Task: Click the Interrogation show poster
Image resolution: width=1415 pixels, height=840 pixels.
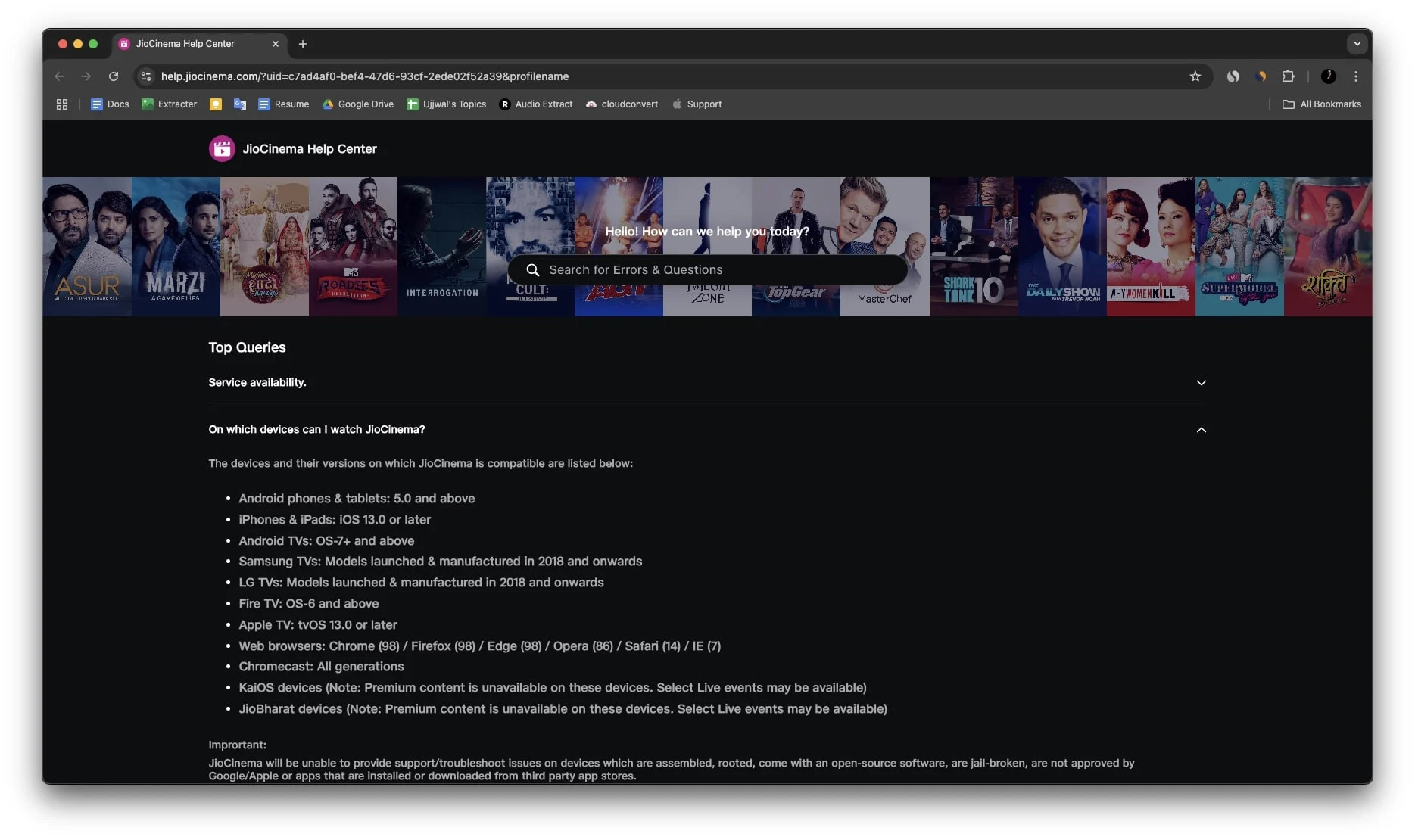Action: click(441, 247)
